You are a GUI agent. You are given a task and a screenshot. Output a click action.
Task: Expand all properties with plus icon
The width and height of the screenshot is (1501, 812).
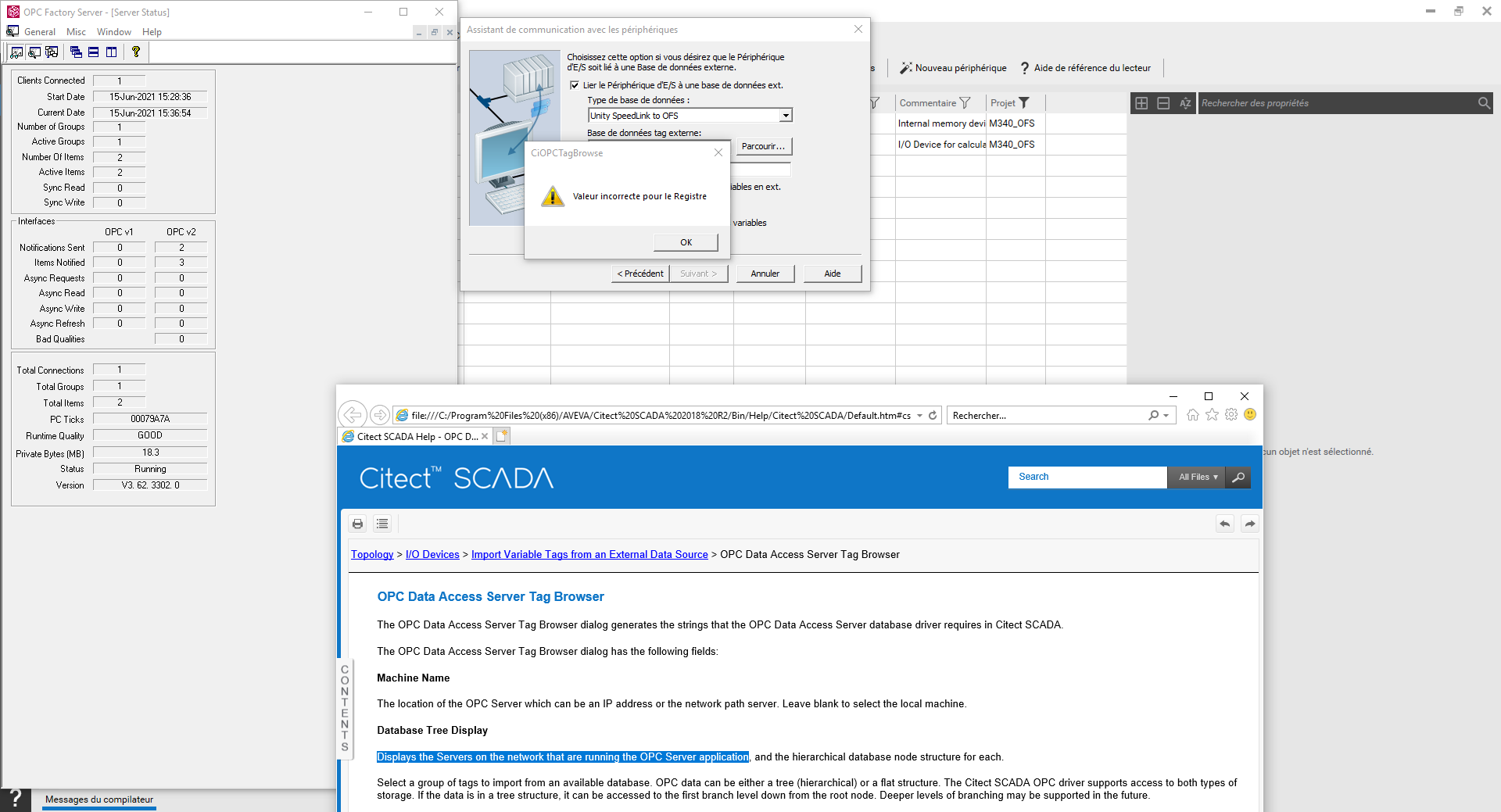[1141, 103]
